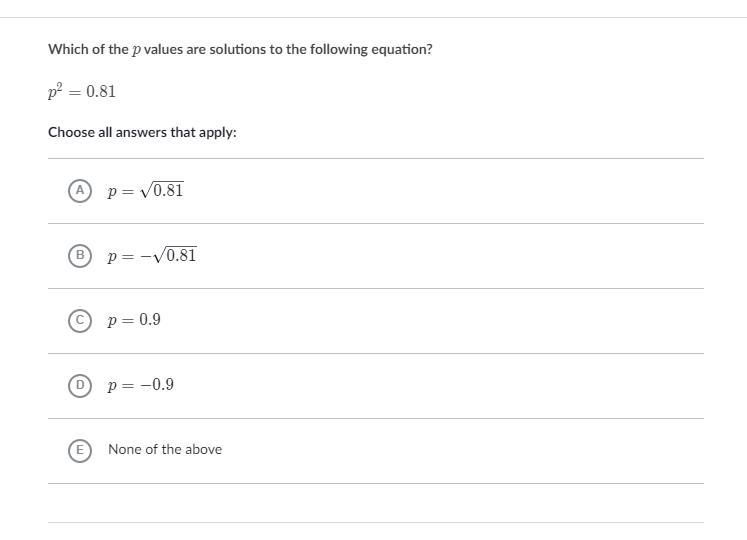Pick the answer text p = −0.9
Image resolution: width=747 pixels, height=540 pixels.
141,385
